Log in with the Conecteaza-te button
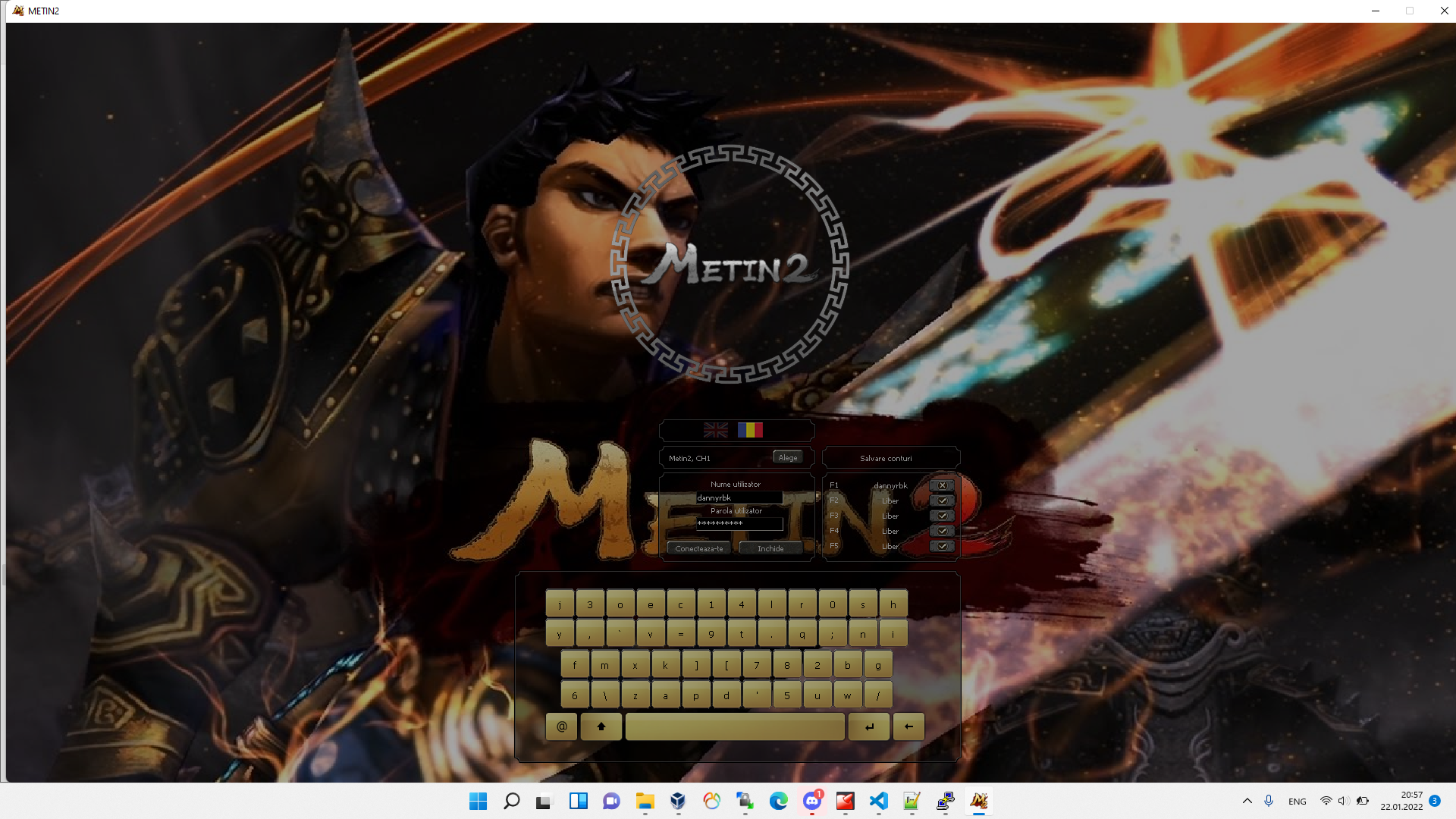1456x819 pixels. [699, 548]
